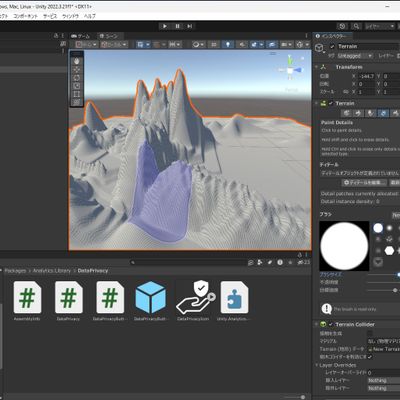Select the Create Neighbor Terrains tool
Screen dimensions: 400x400
[347, 113]
